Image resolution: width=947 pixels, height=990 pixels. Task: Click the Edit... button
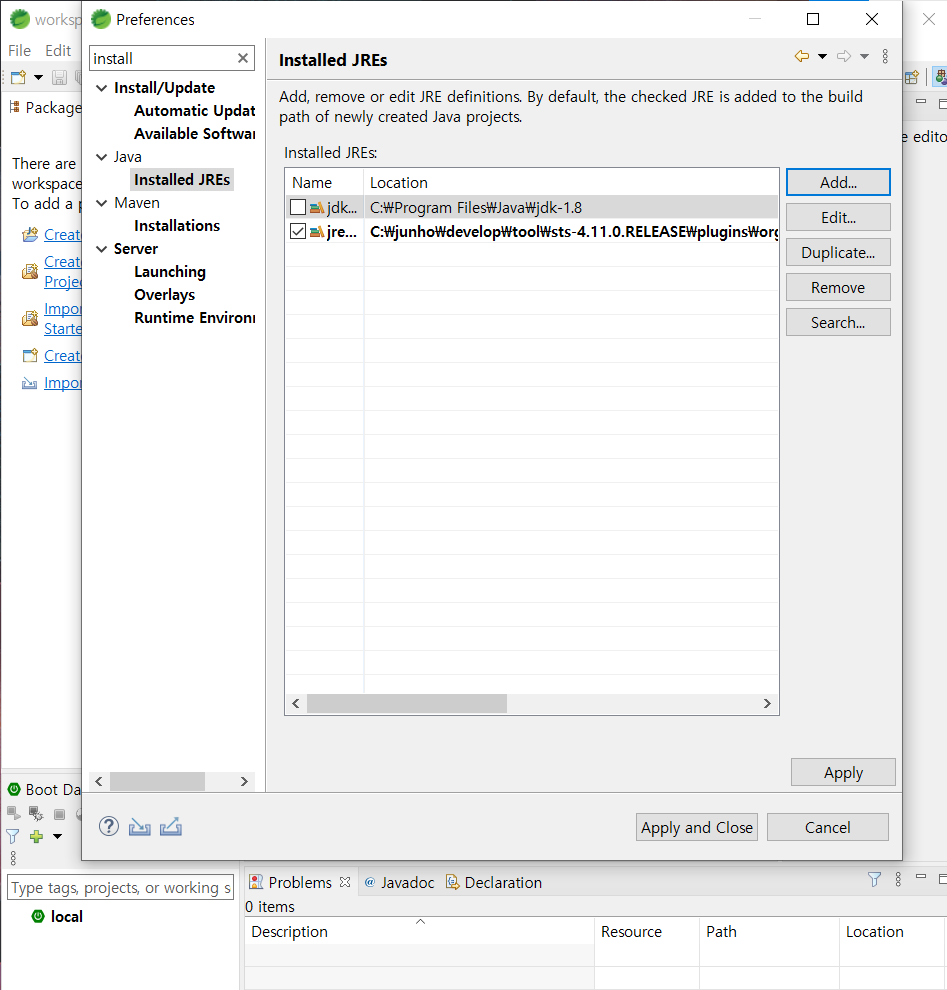pyautogui.click(x=838, y=217)
